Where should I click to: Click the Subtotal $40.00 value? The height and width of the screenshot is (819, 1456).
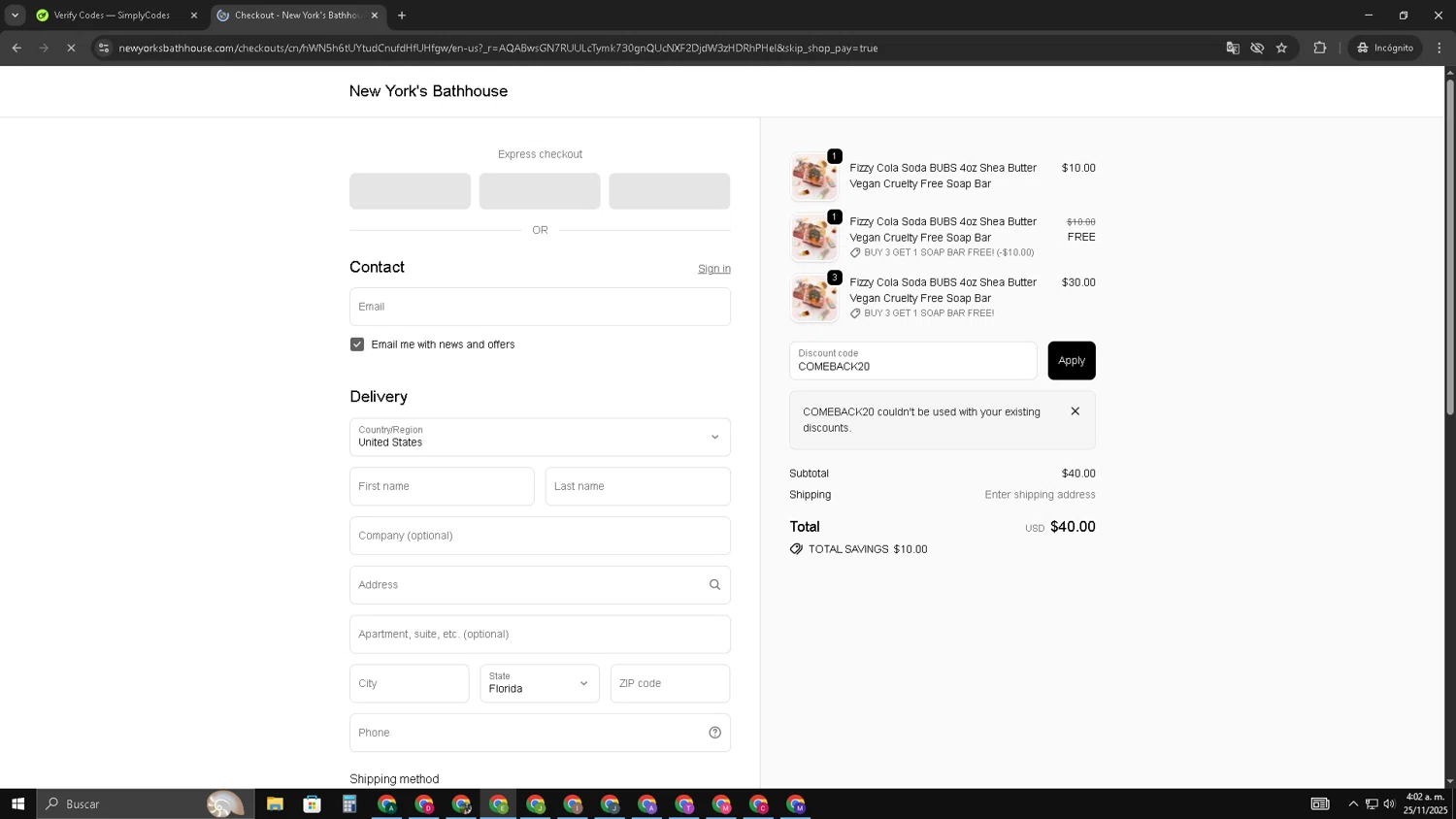[1078, 474]
